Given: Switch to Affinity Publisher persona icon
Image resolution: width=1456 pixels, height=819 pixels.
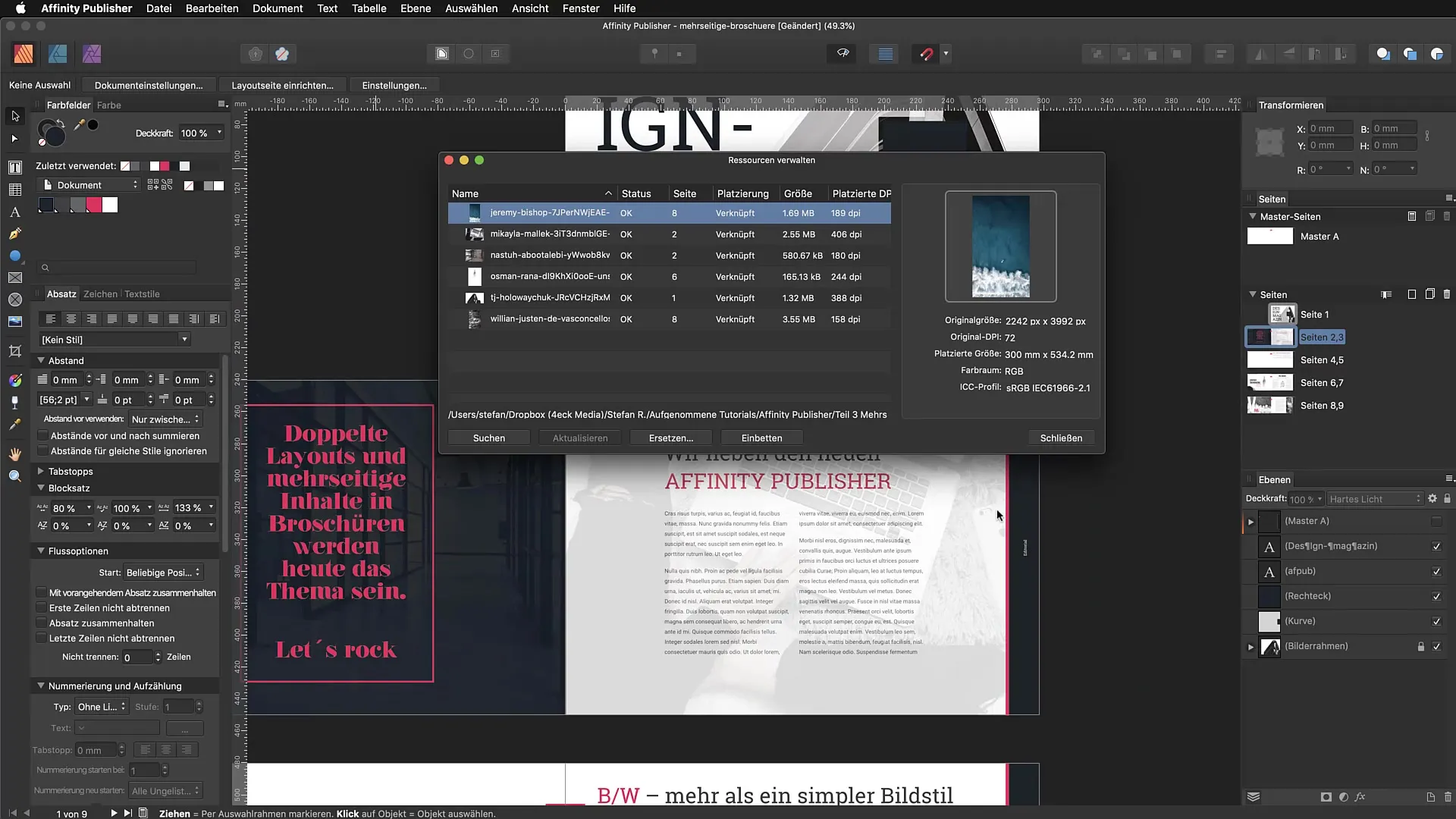Looking at the screenshot, I should point(24,54).
